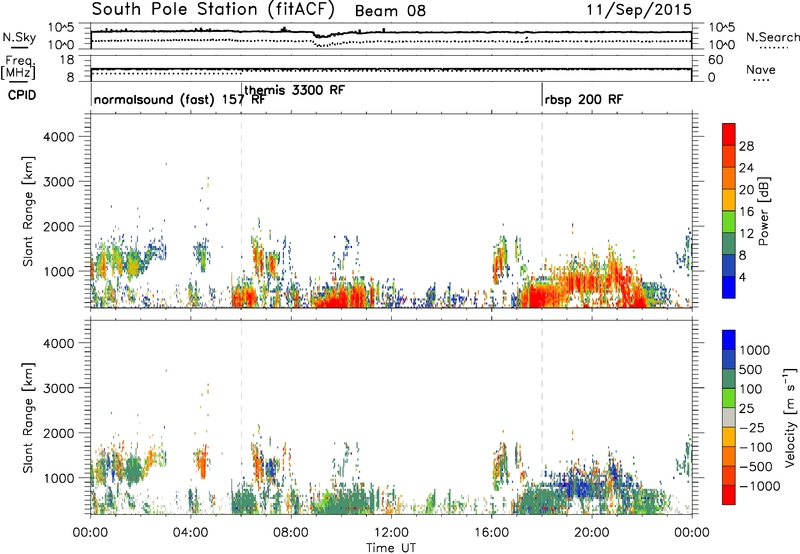This screenshot has height=554, width=800.
Task: Click '2000' on the velocity panel range axis
Action: [59, 433]
